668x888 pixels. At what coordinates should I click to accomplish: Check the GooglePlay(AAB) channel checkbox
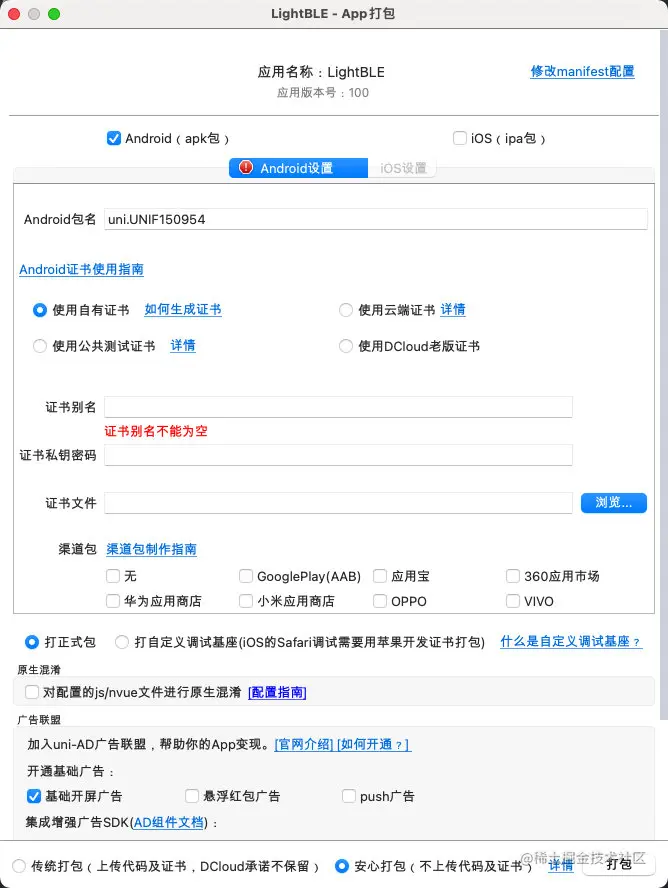coord(246,576)
